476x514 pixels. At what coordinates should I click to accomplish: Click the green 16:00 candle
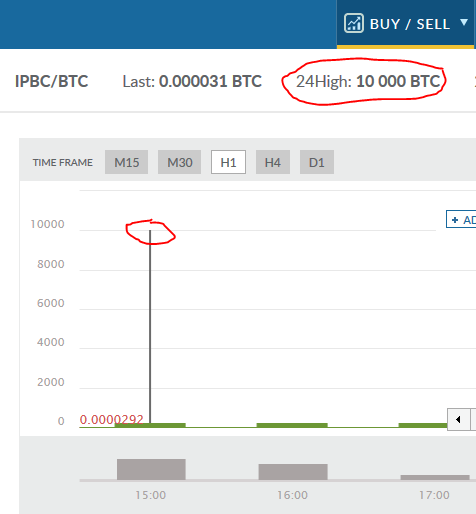tap(292, 425)
